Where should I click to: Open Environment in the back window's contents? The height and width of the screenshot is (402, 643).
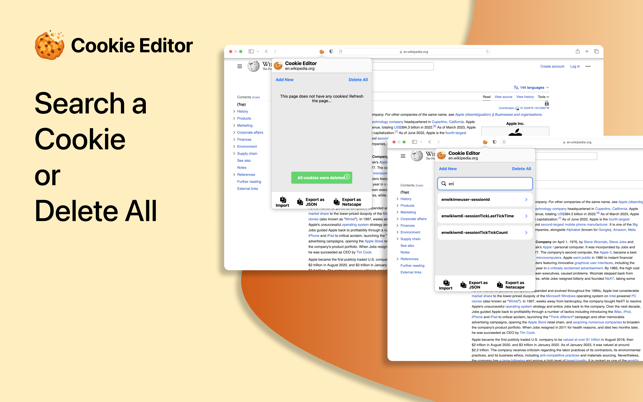[247, 146]
